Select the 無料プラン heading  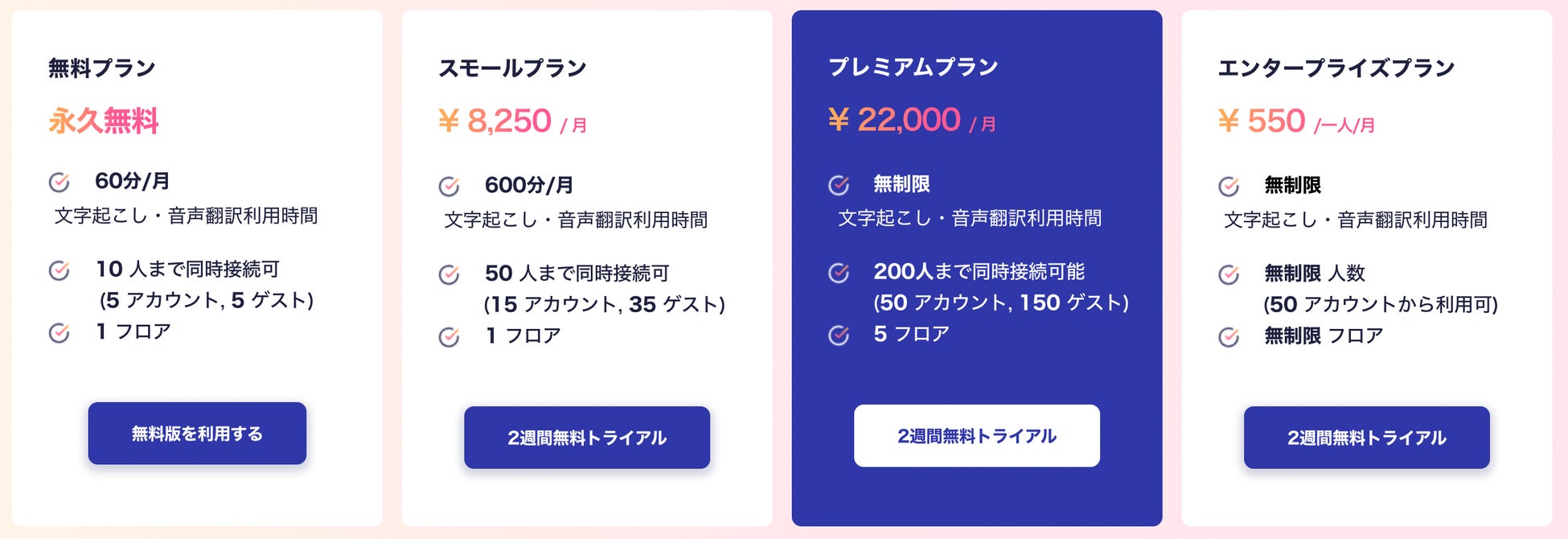point(102,68)
